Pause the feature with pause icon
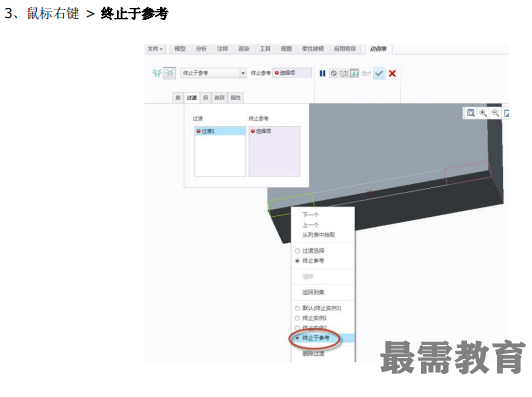The height and width of the screenshot is (397, 532). 322,73
